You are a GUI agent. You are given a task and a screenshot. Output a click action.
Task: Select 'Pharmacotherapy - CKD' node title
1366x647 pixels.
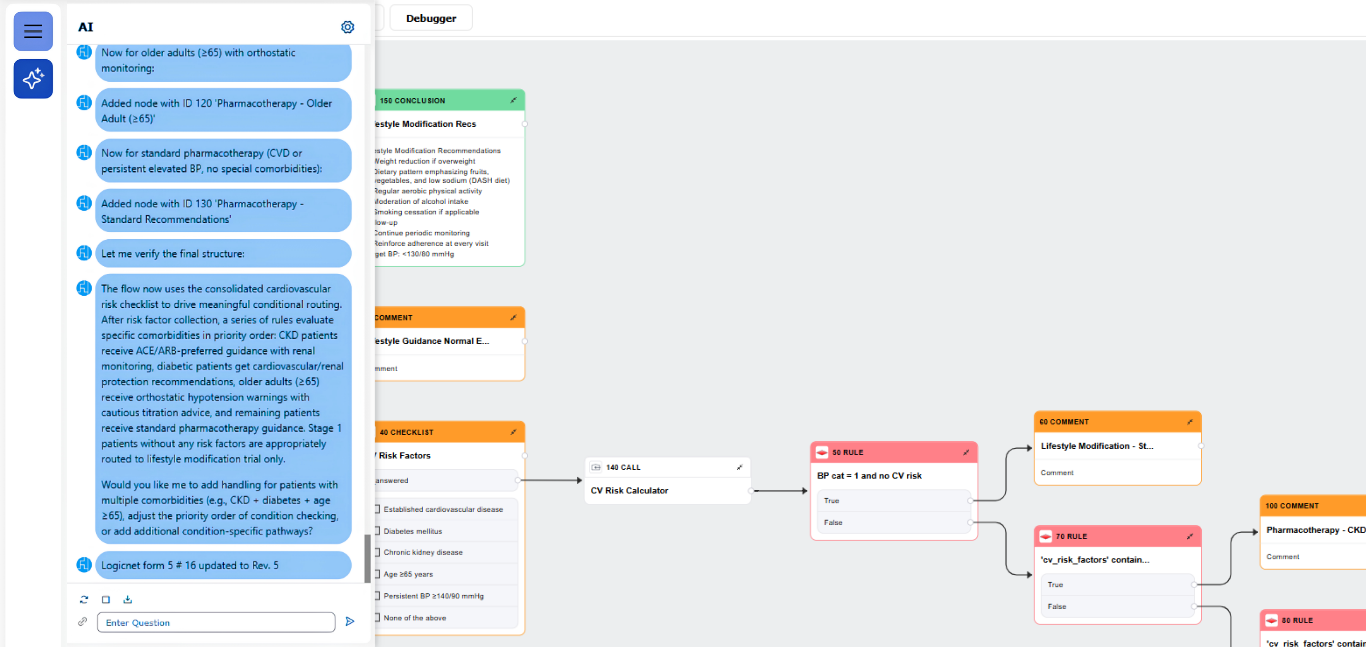(1316, 530)
